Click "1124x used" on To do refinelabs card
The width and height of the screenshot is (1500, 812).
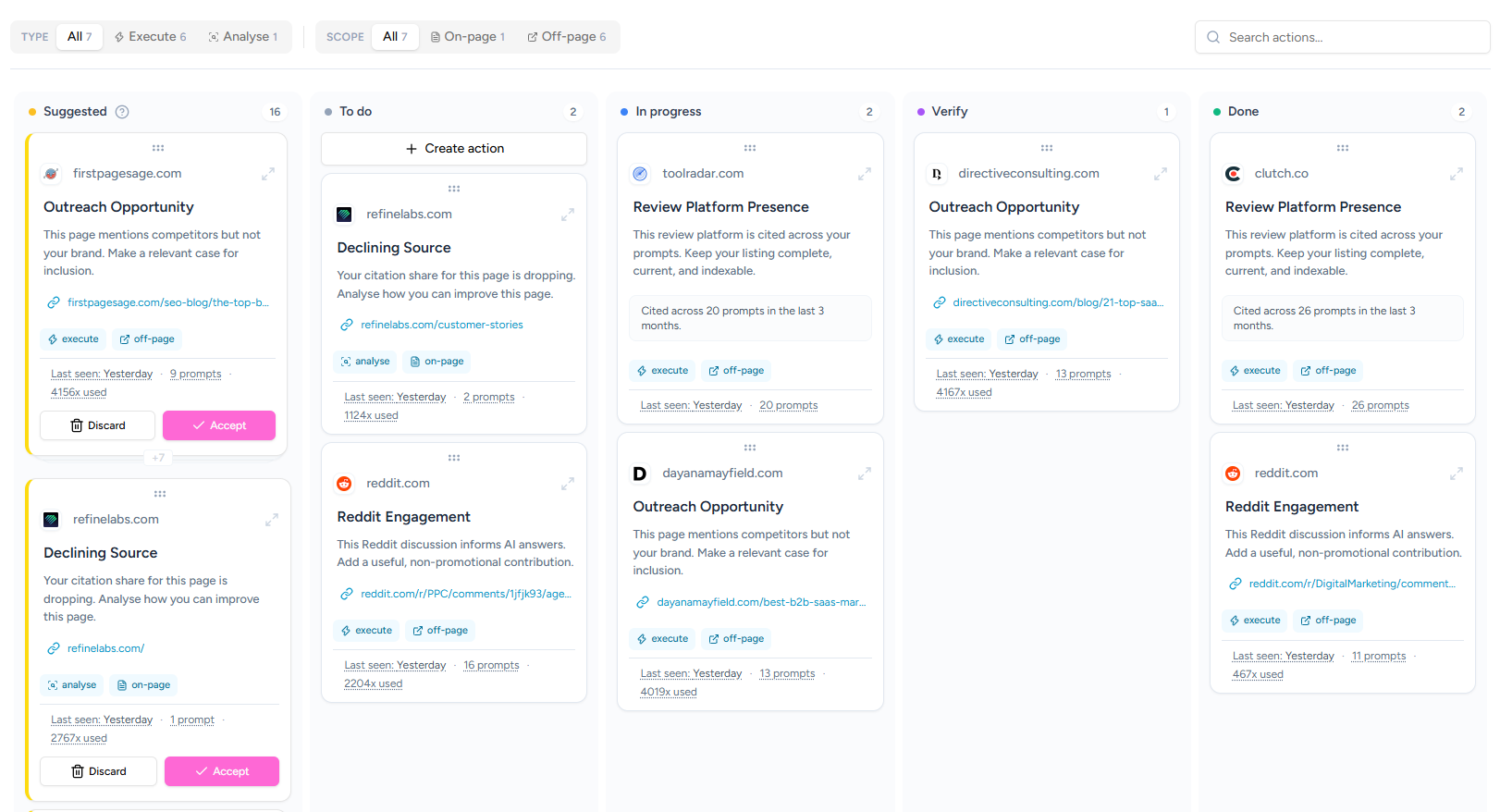(372, 415)
